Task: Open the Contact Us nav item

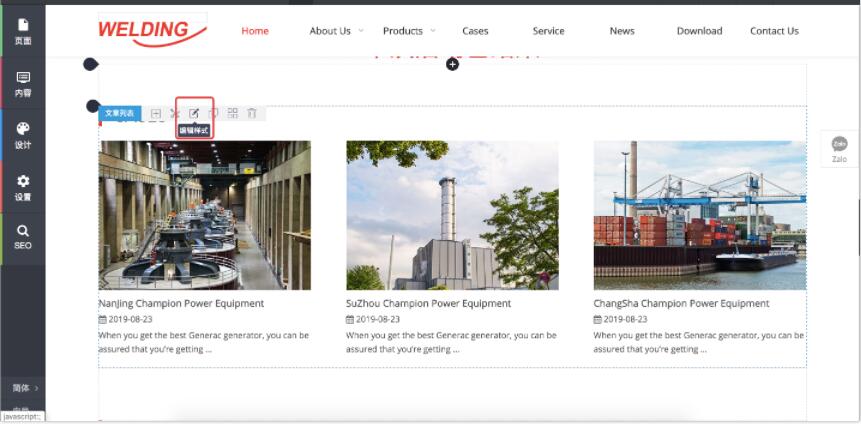Action: coord(774,31)
